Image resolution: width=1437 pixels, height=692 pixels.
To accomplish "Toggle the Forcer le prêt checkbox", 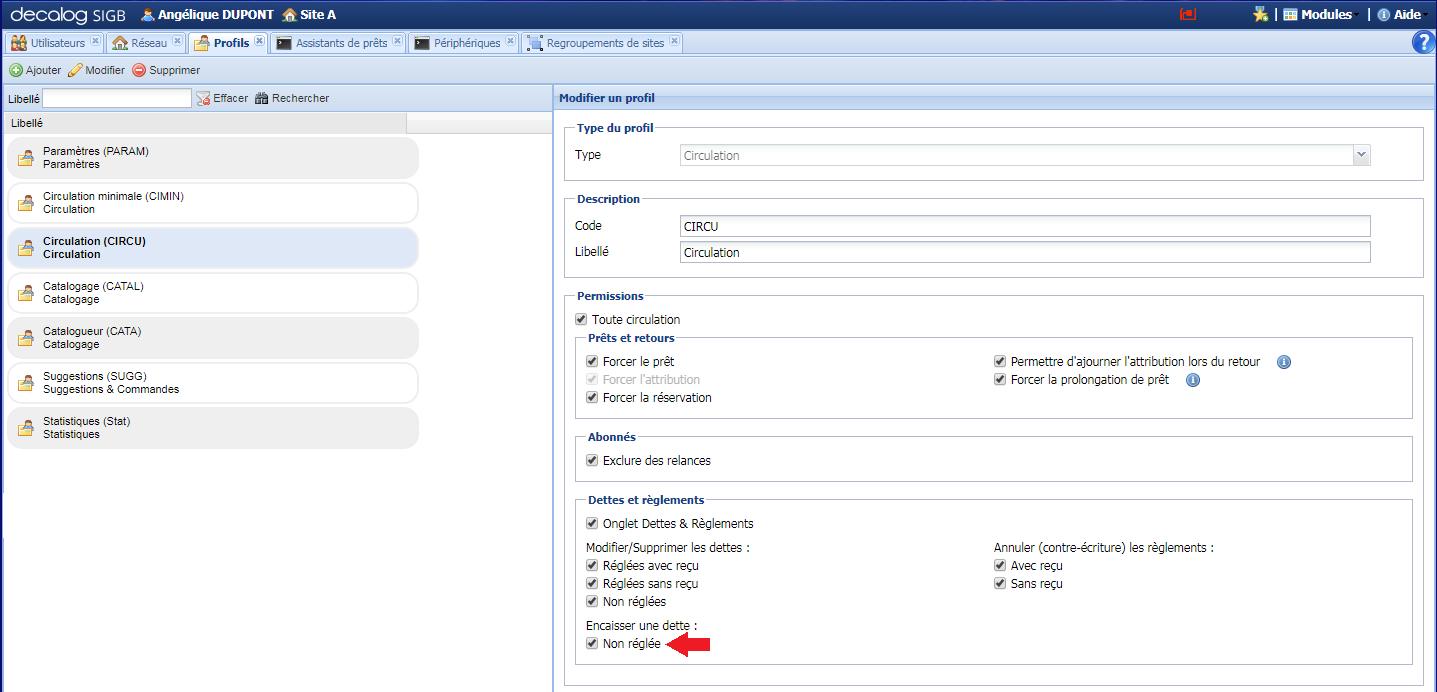I will (592, 362).
